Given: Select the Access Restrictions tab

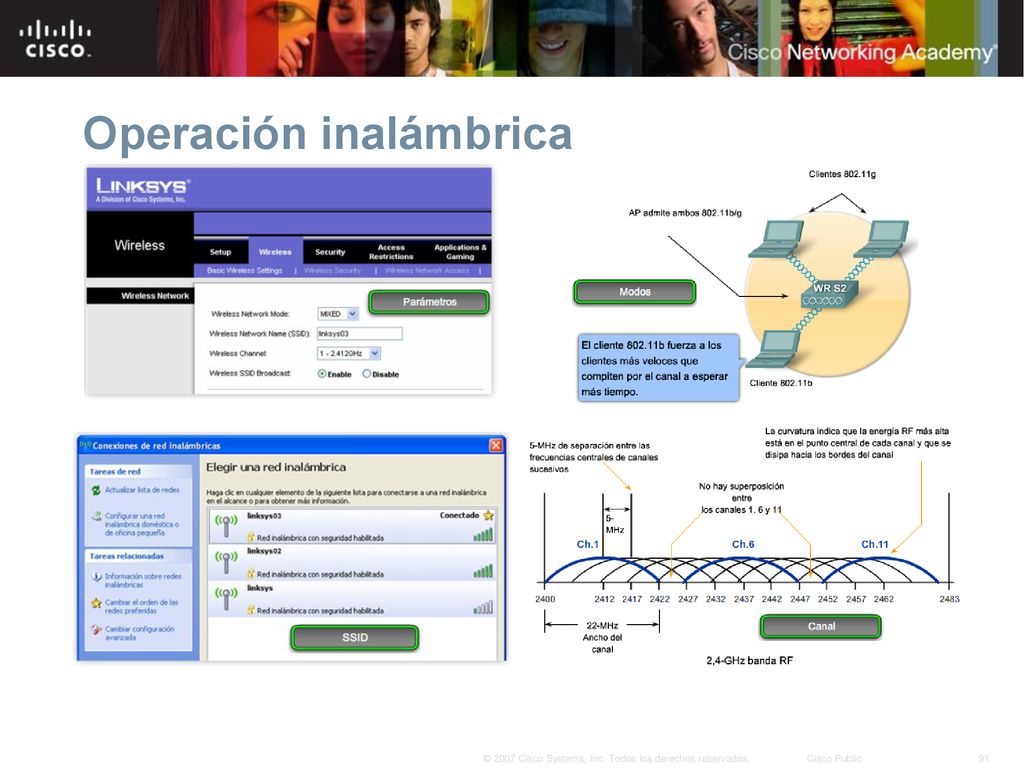Looking at the screenshot, I should coord(391,252).
